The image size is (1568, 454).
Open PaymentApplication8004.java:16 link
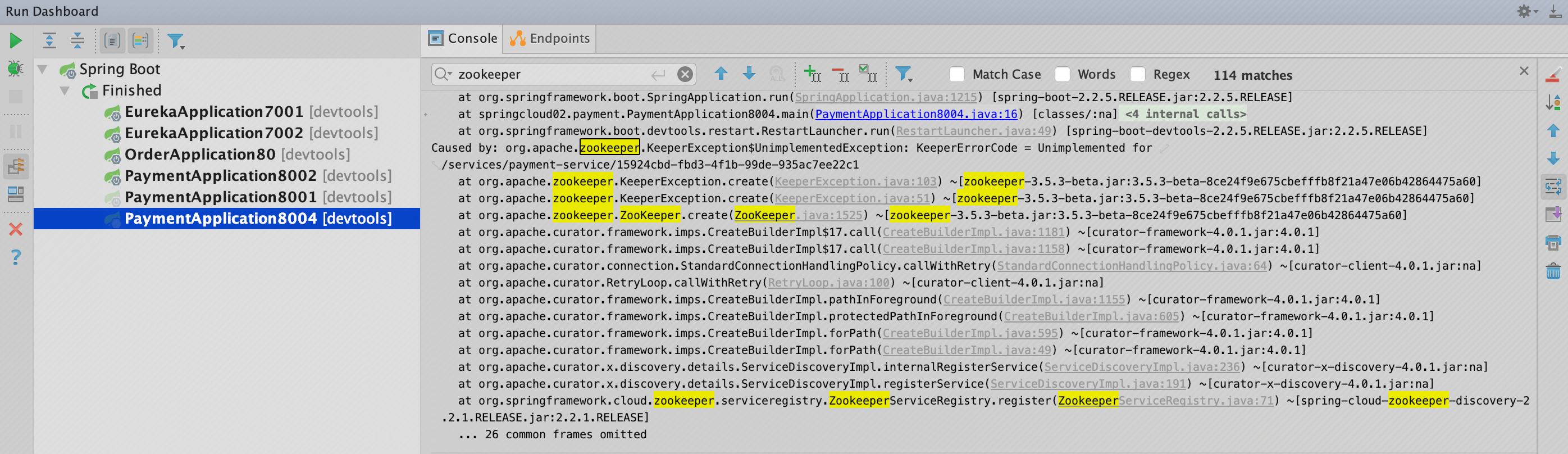point(915,114)
